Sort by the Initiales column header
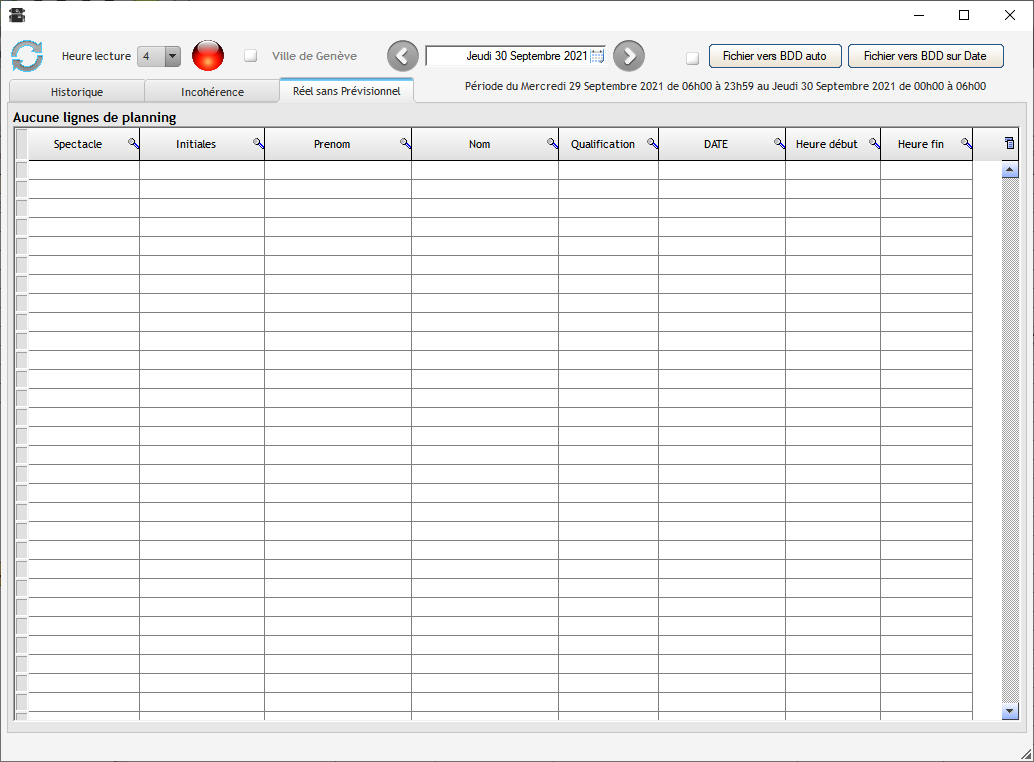Image resolution: width=1034 pixels, height=762 pixels. (x=196, y=144)
